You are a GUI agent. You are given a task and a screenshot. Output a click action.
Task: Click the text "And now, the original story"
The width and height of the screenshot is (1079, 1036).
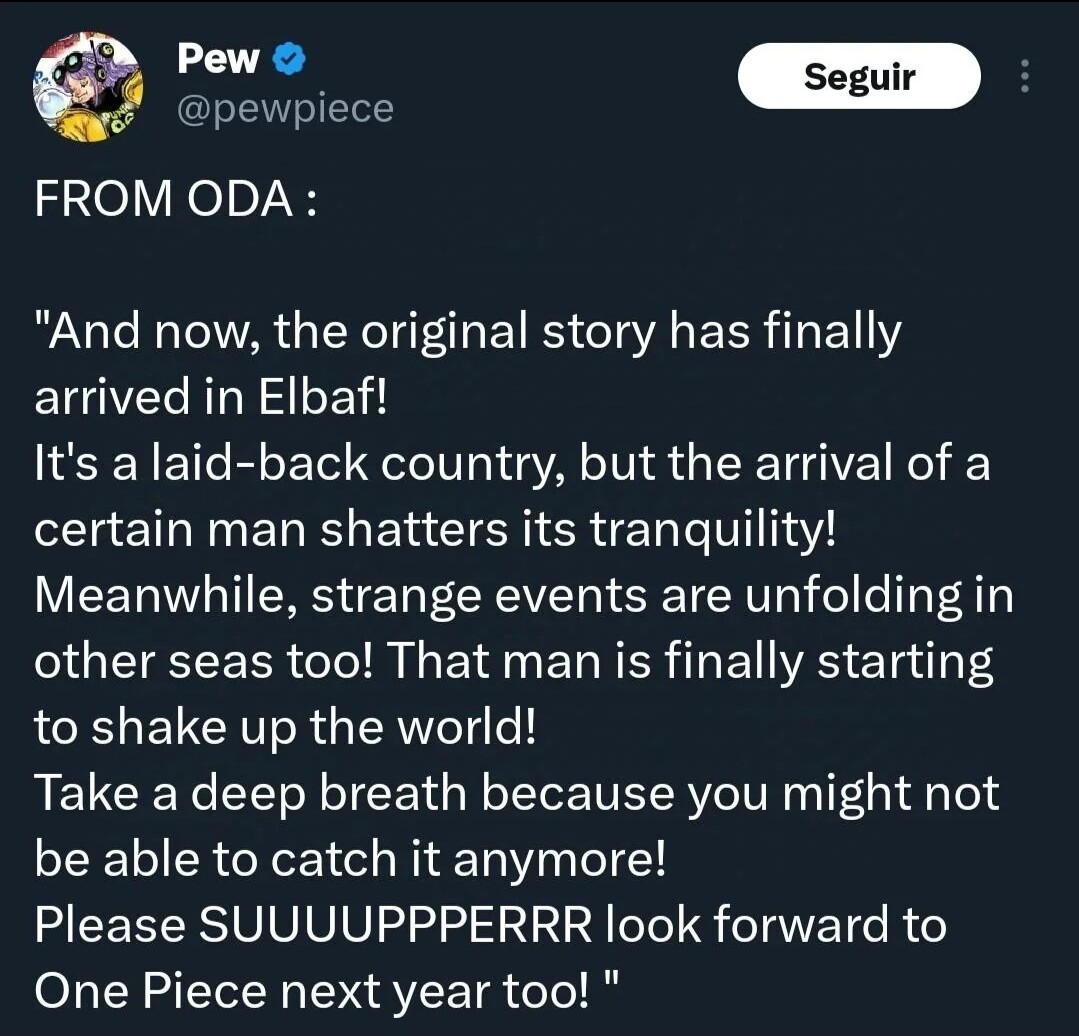point(283,332)
